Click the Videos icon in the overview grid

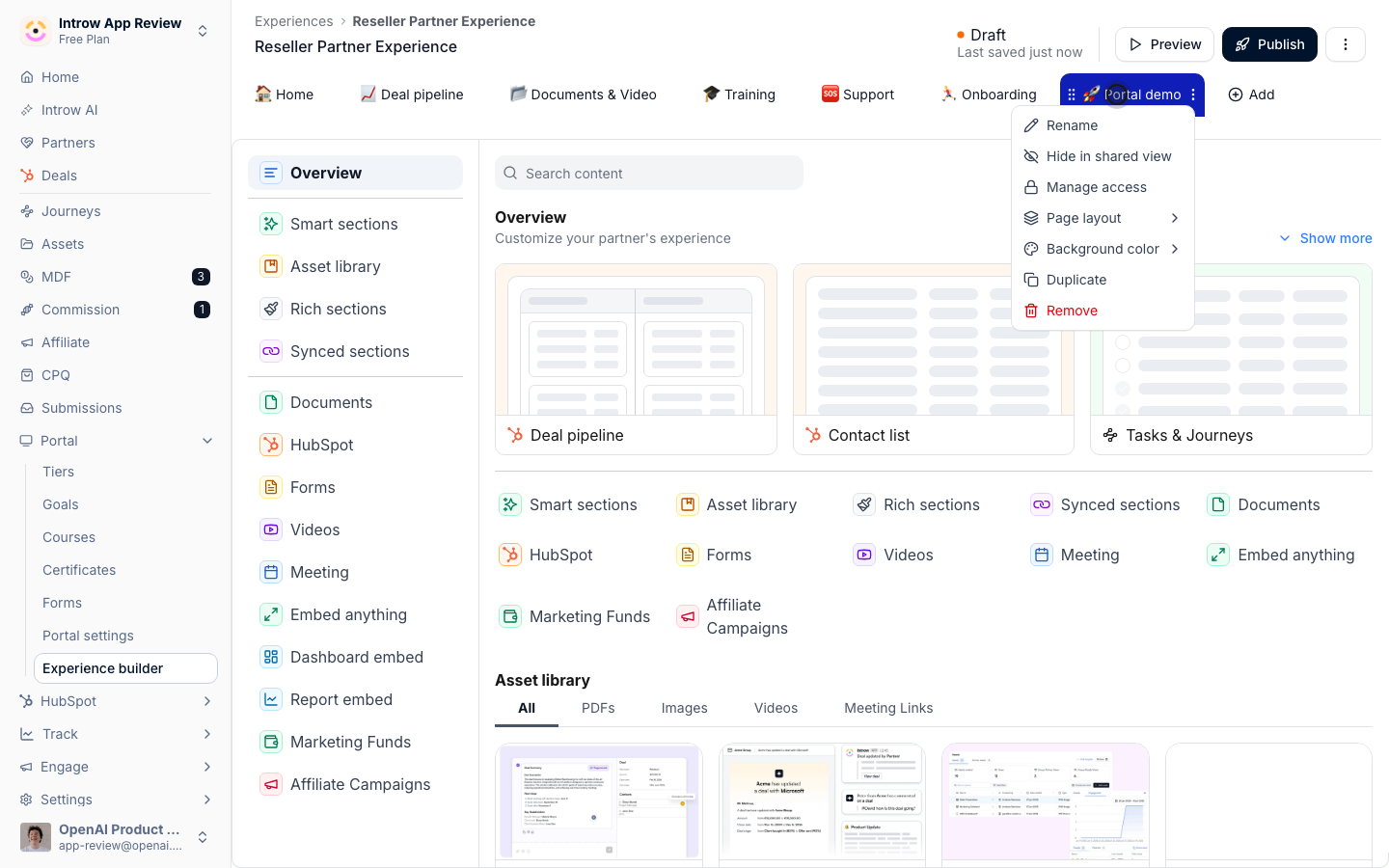(x=864, y=555)
